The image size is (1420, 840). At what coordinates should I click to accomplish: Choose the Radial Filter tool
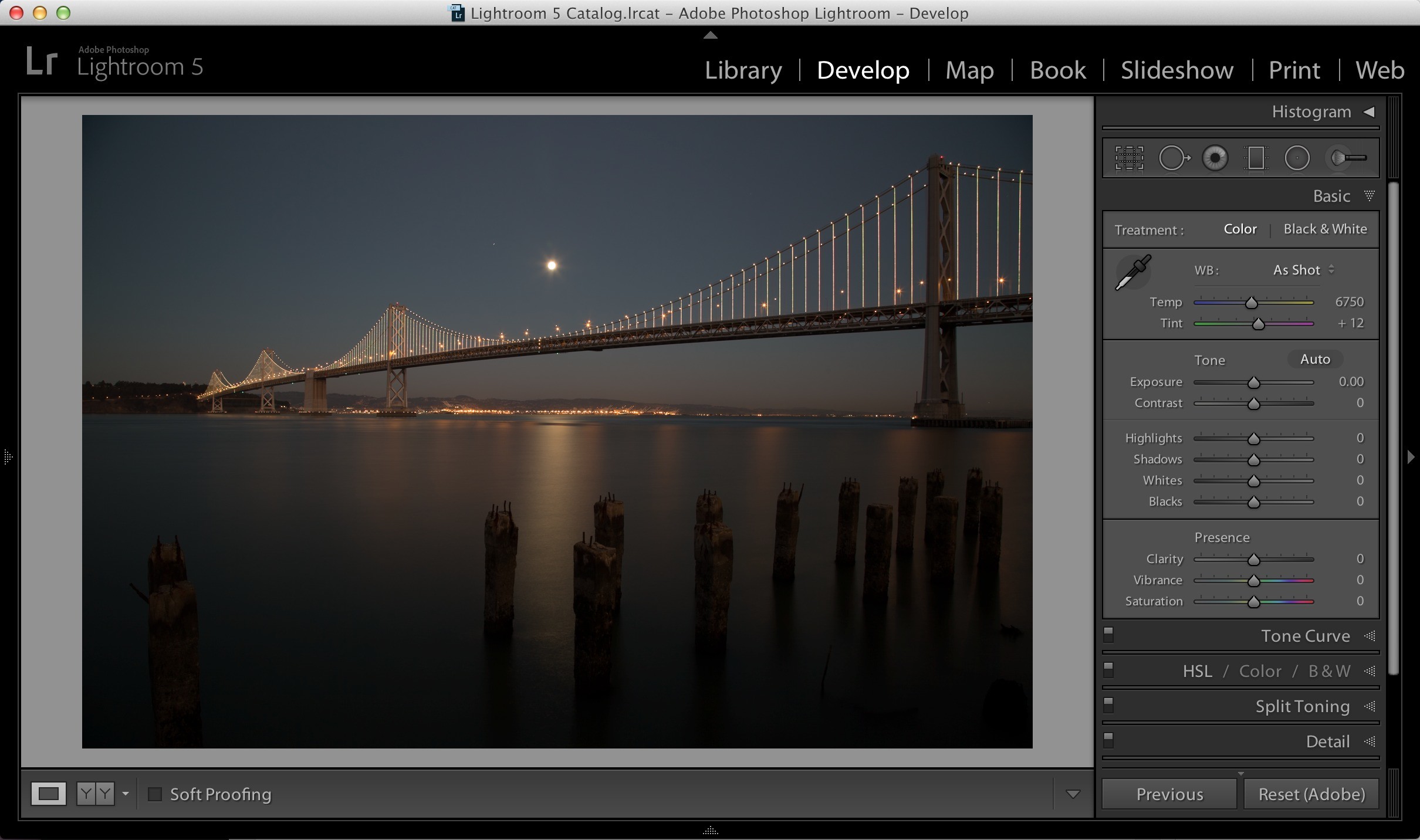pos(1297,158)
